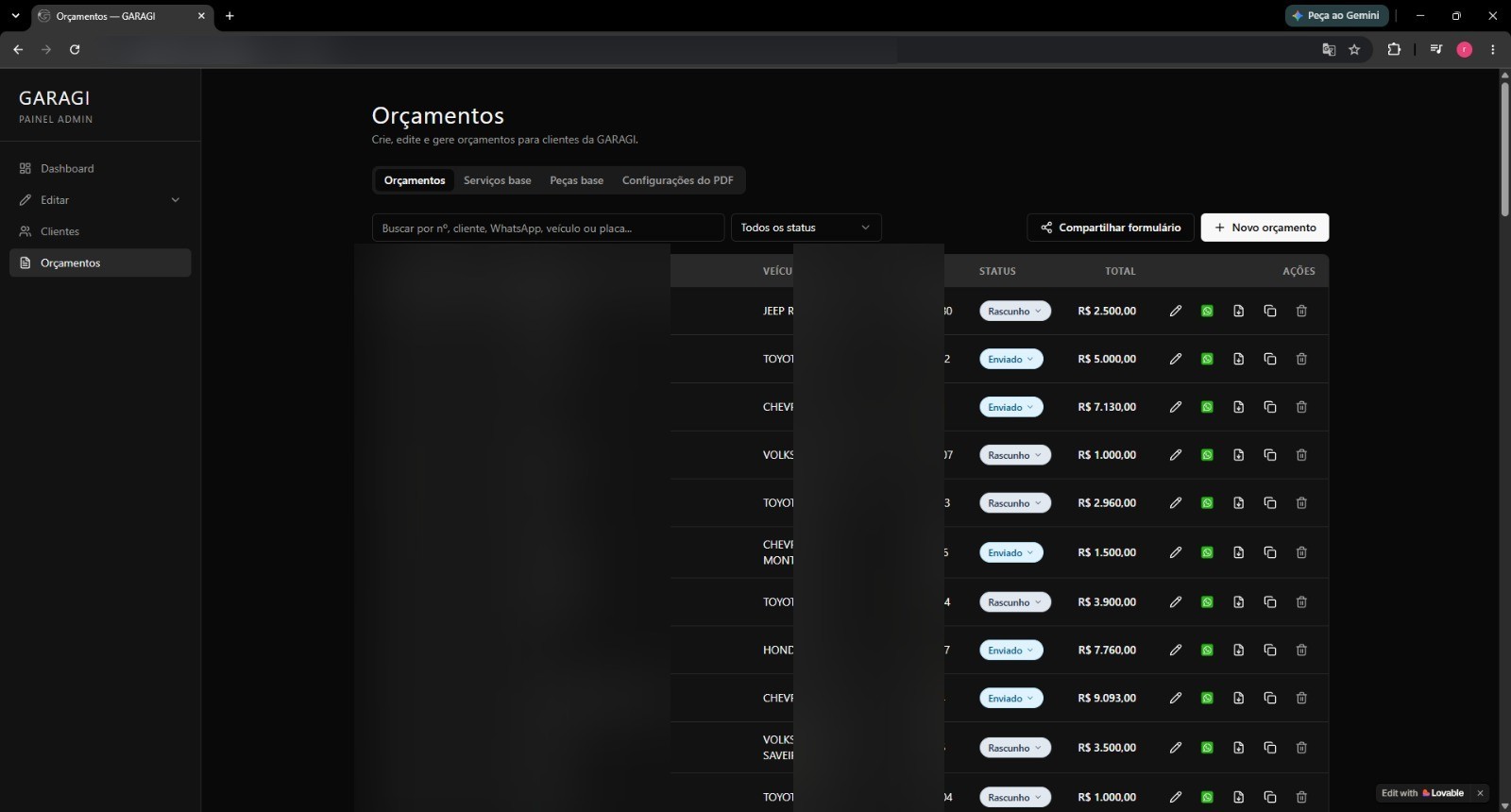Edit the R$ 2.500,00 quote with the pencil icon
Screen dimensions: 1511x812
coord(1176,311)
